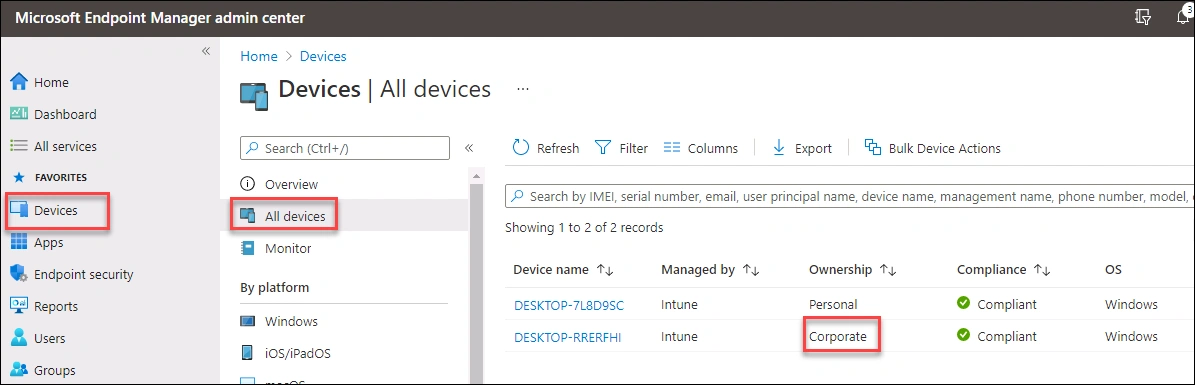The width and height of the screenshot is (1195, 385).
Task: Open the directory and subscription icon
Action: [1142, 18]
